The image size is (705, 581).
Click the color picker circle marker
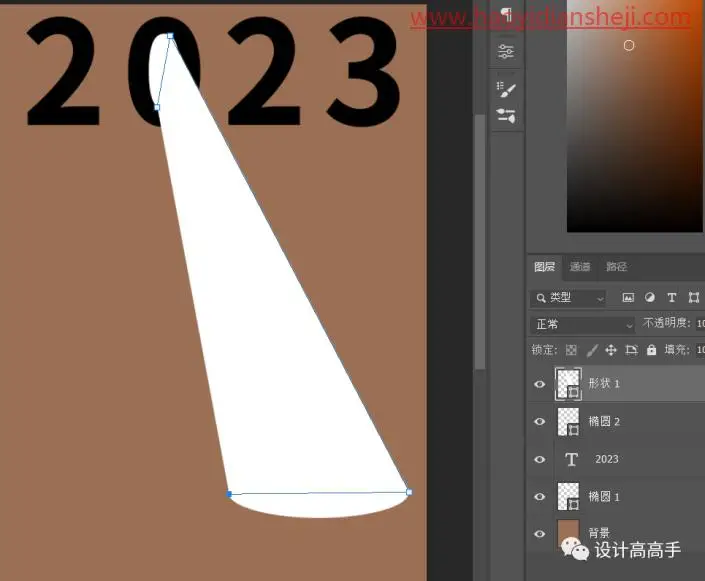(x=629, y=45)
